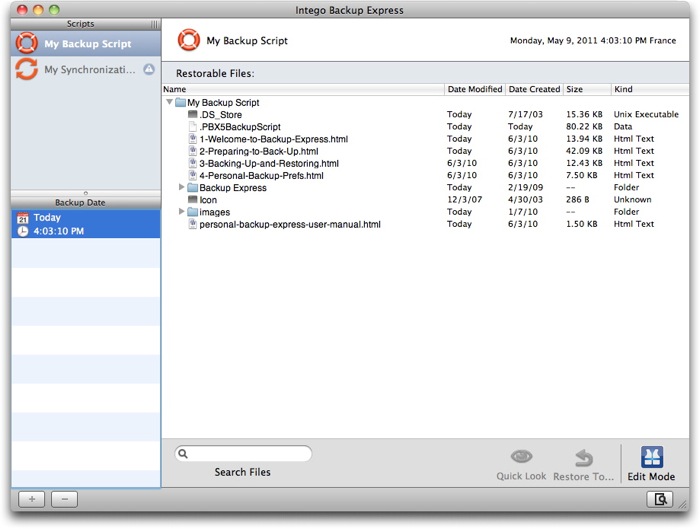The height and width of the screenshot is (529, 700).
Task: Select the Today 4:03:10 PM backup
Action: pos(86,224)
